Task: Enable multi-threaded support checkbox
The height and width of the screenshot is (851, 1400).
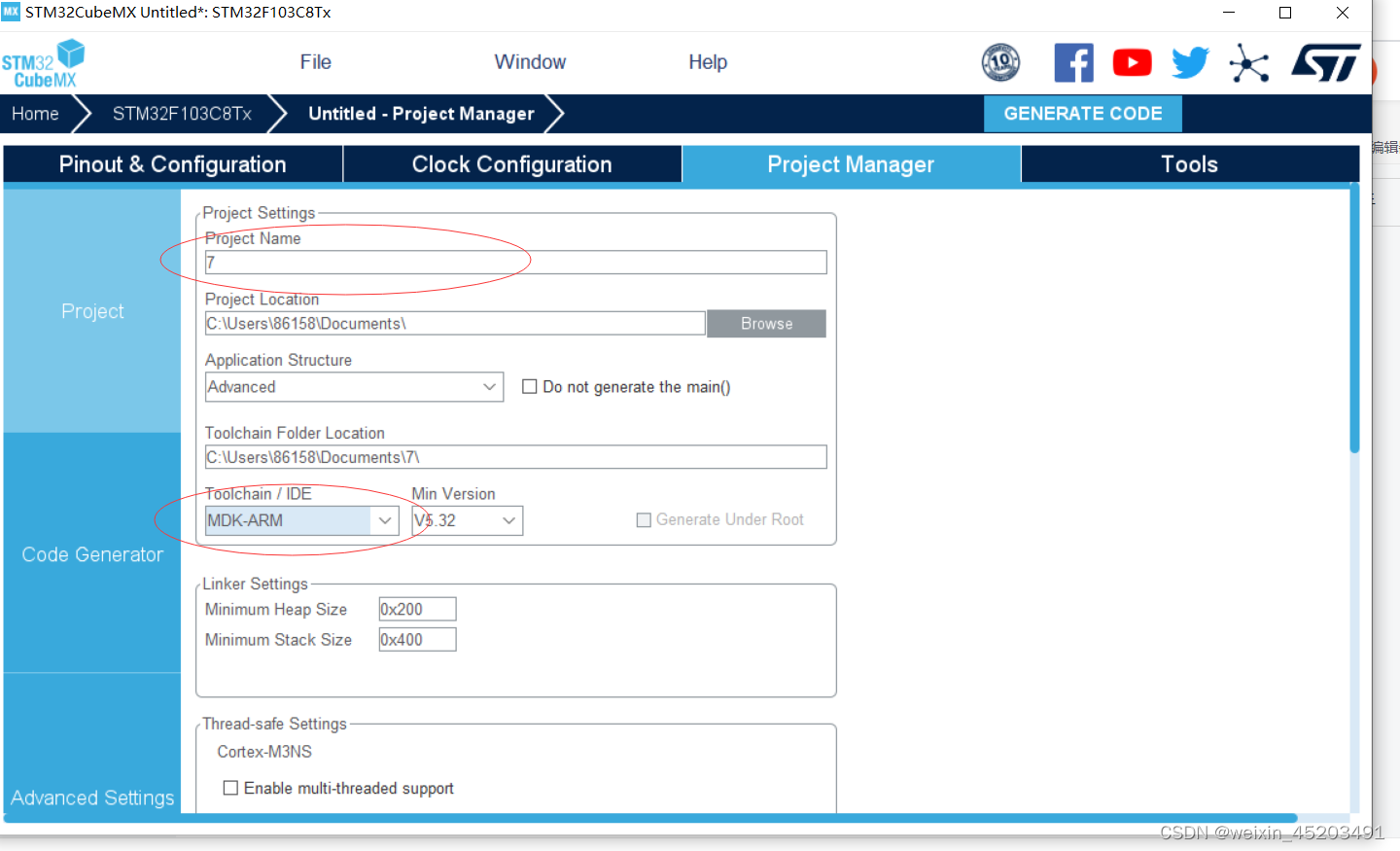Action: click(x=230, y=788)
